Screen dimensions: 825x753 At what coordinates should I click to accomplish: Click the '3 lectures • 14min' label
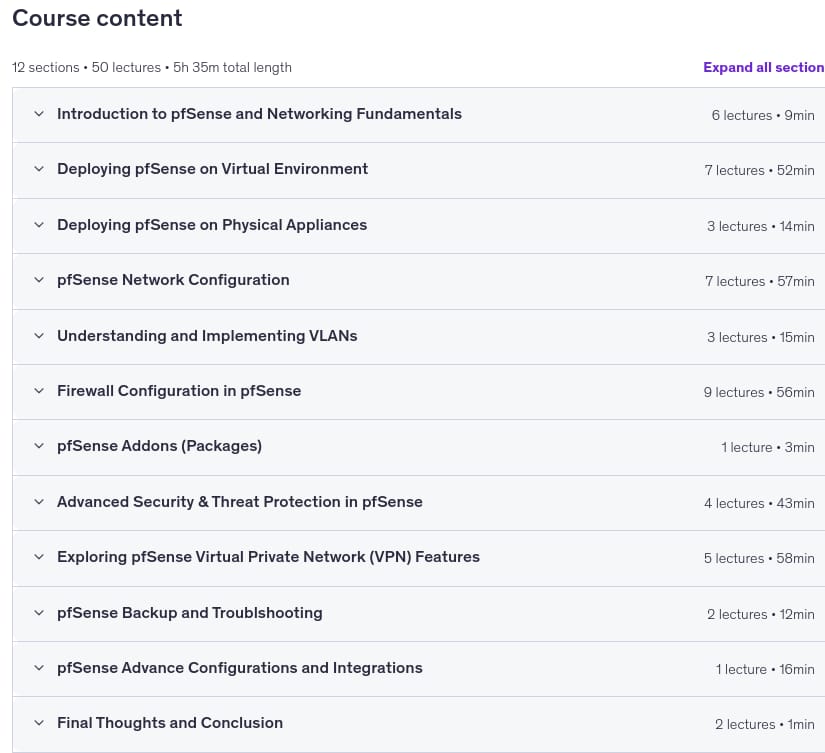coord(761,226)
